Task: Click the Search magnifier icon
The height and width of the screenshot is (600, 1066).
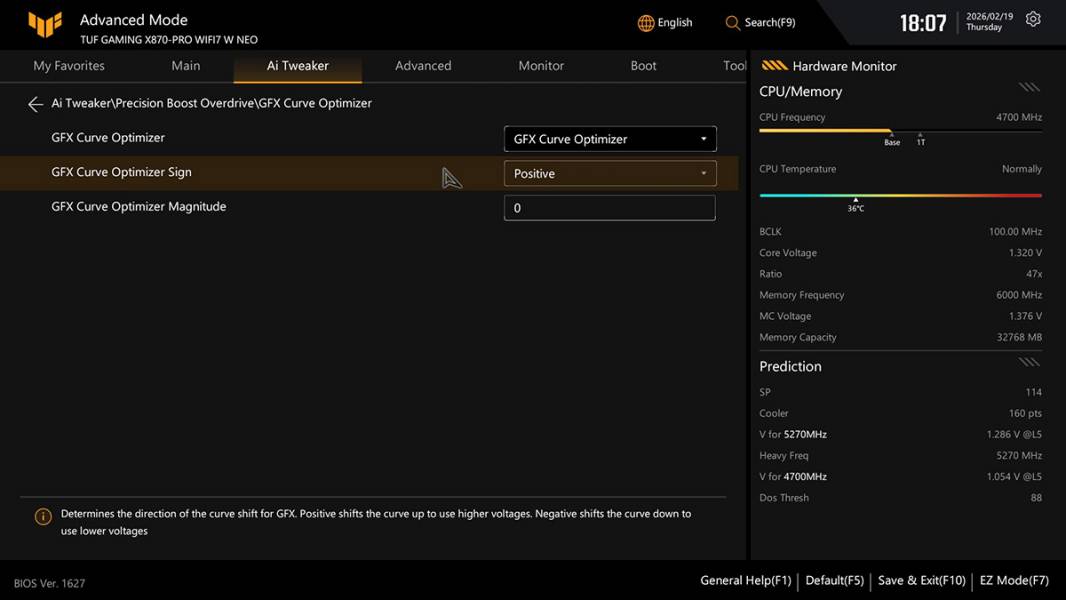Action: [x=733, y=23]
